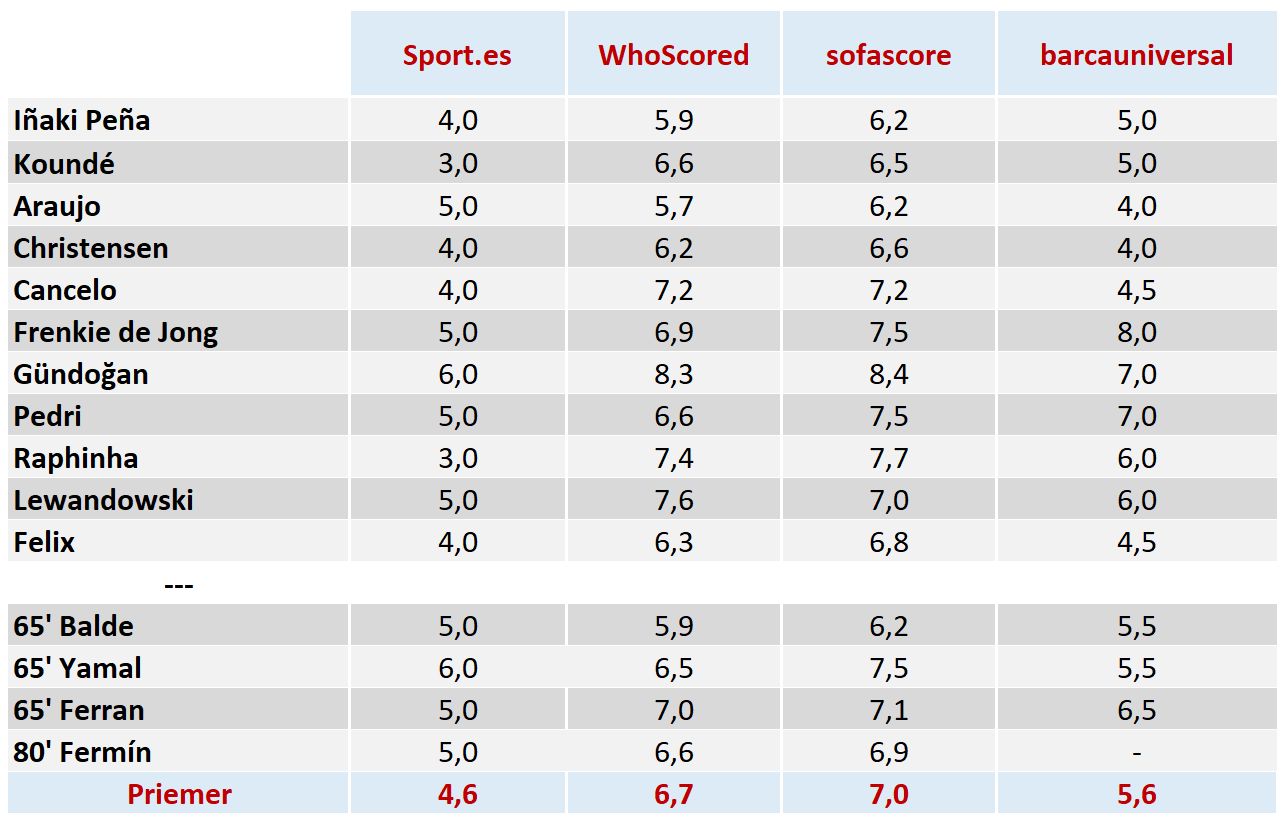Click Lewandowski's WhoScored rating 7,6
The width and height of the screenshot is (1285, 817).
(x=674, y=500)
